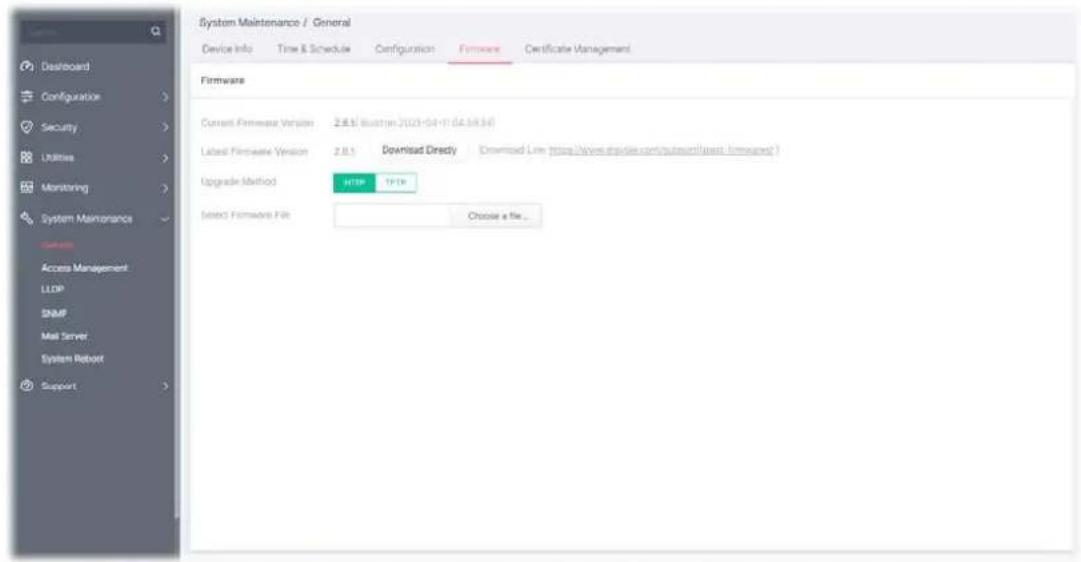Click the Latest Firmware Version label
1081x562 pixels.
click(254, 152)
